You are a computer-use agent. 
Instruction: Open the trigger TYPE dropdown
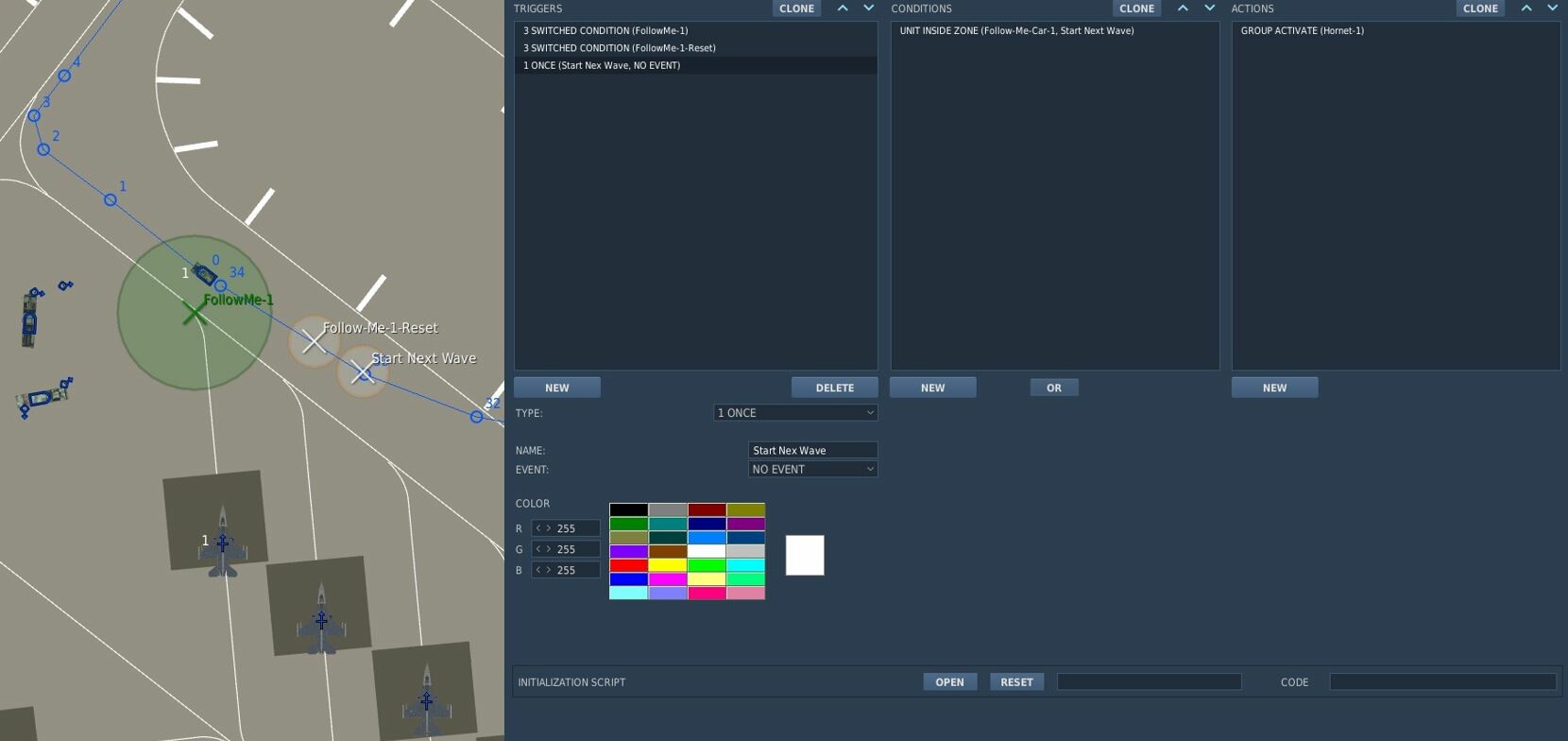pos(795,413)
